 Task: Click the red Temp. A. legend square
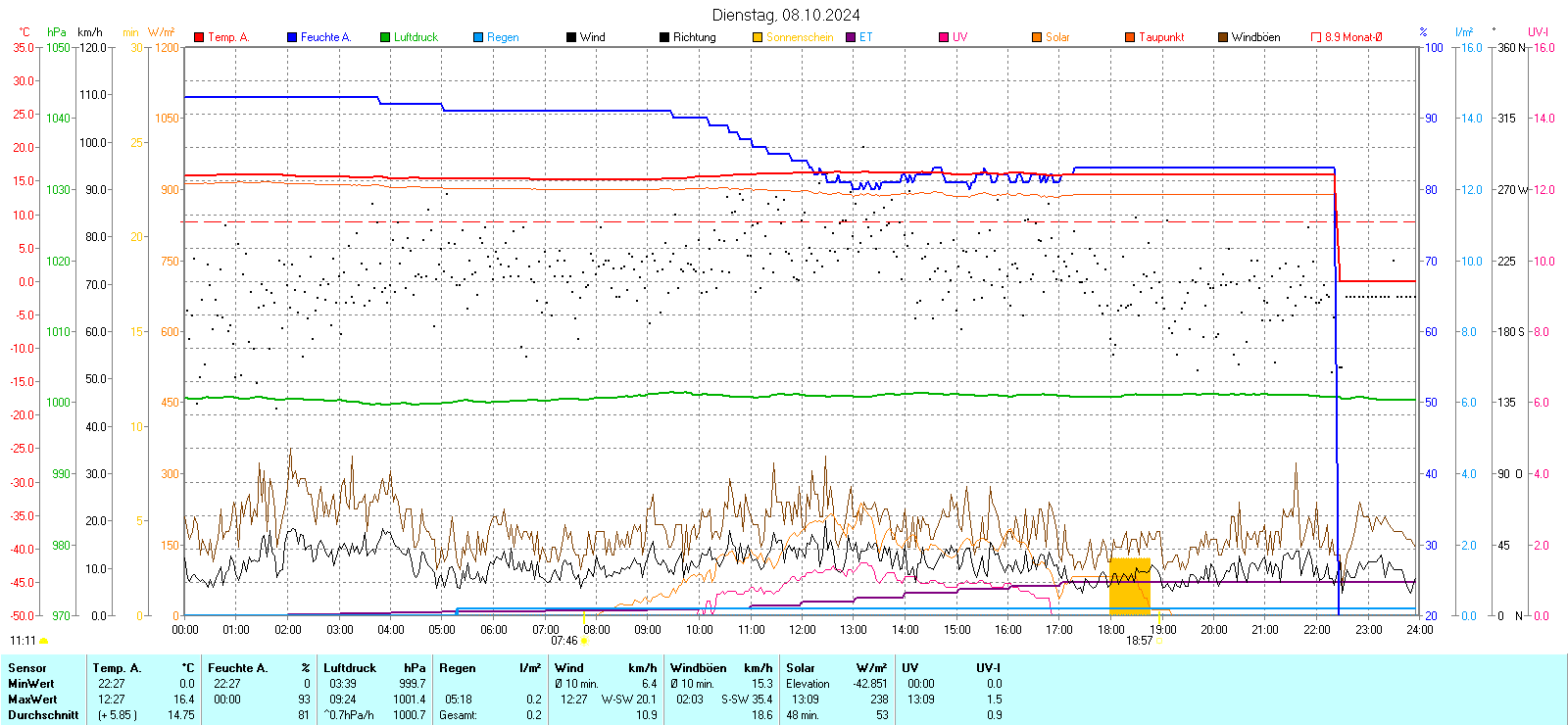pyautogui.click(x=199, y=37)
